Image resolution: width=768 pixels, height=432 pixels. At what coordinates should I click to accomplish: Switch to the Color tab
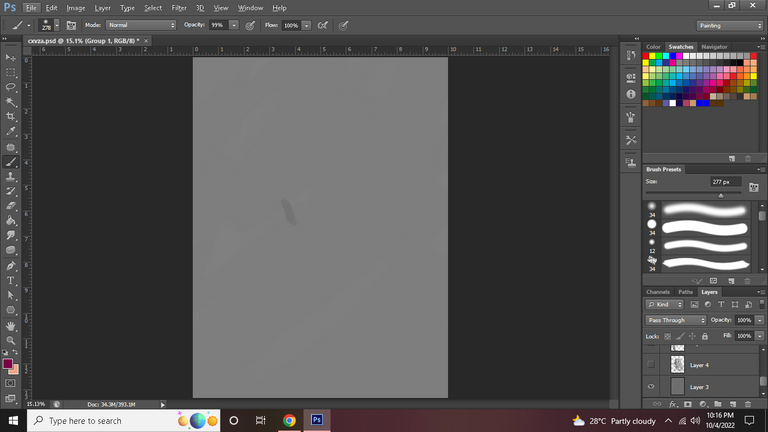coord(653,47)
